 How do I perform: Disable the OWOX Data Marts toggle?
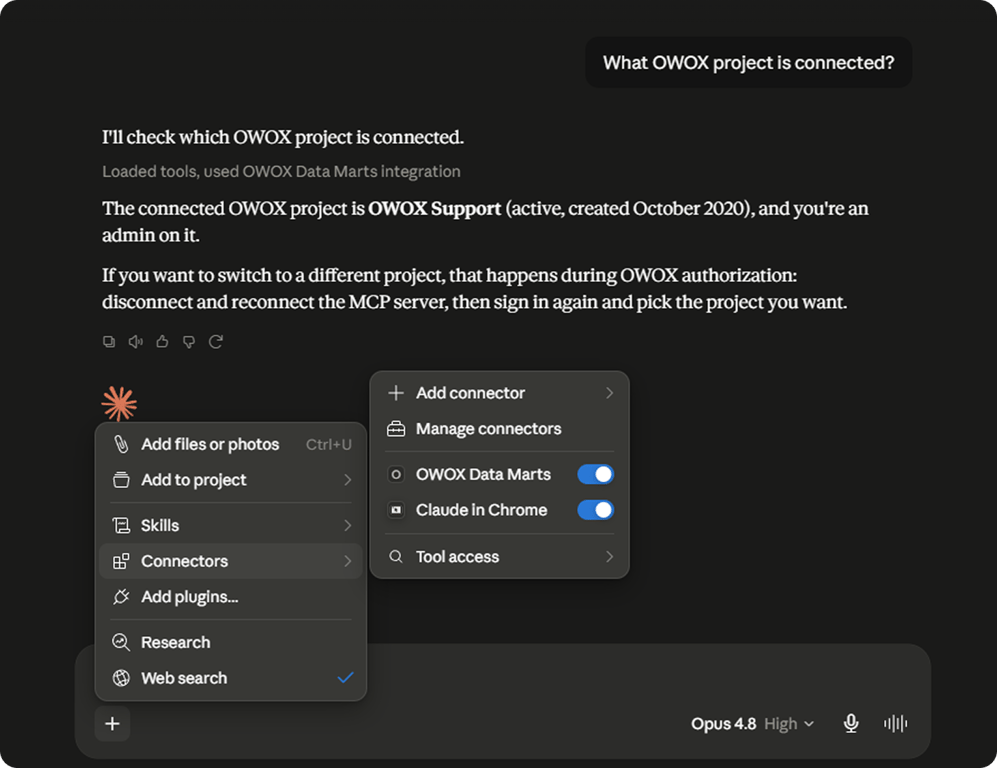595,474
